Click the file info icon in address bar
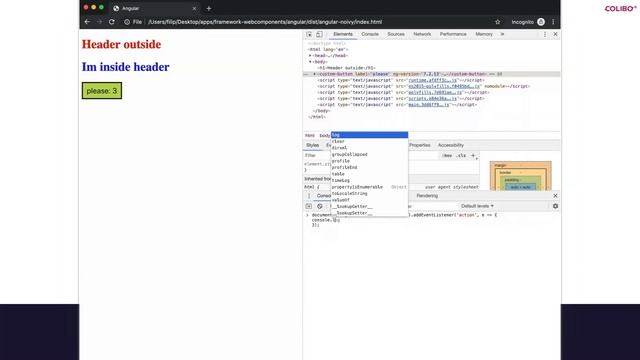This screenshot has width=640, height=360. pos(127,22)
